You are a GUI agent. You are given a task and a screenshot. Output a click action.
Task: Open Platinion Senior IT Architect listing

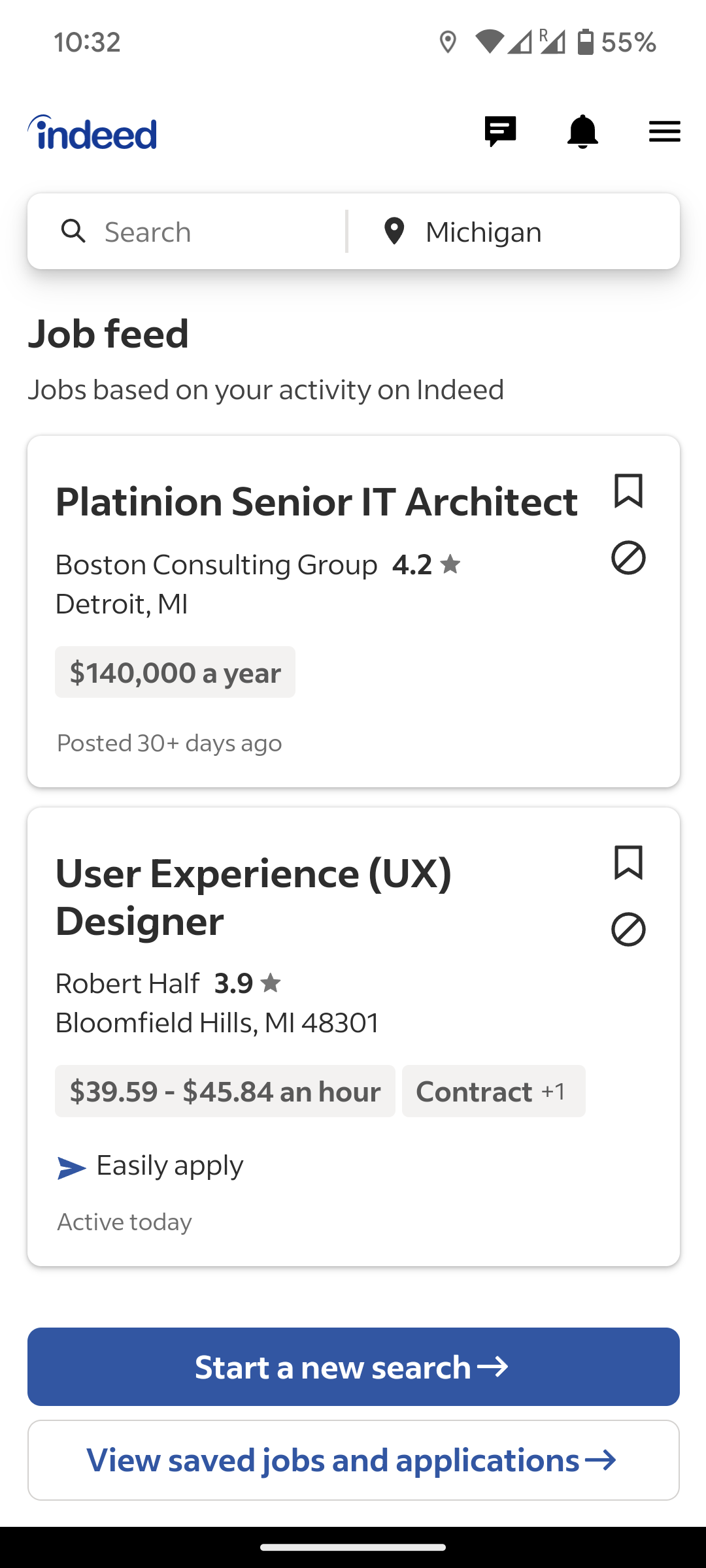[x=316, y=502]
